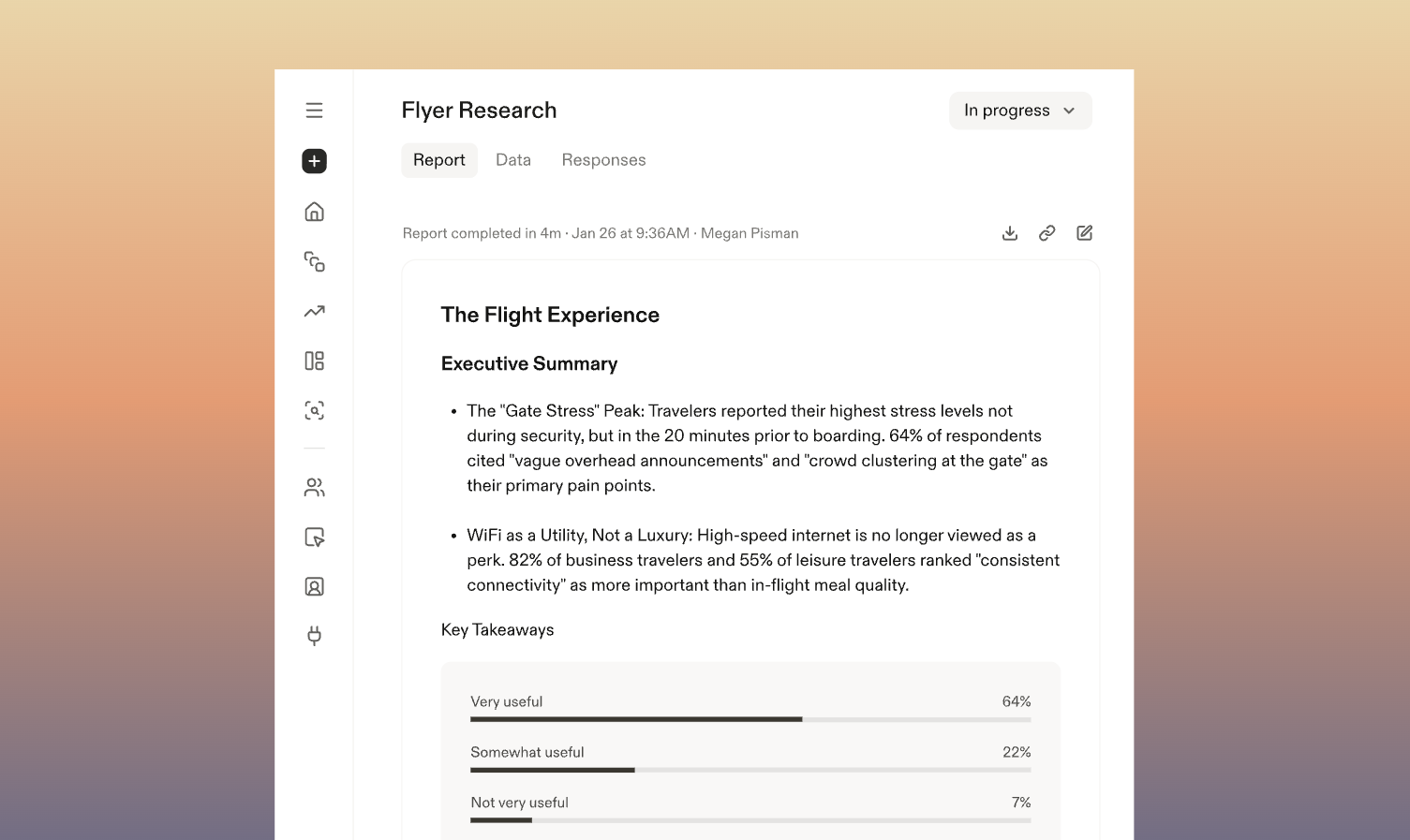Switch to the Responses tab

(603, 160)
